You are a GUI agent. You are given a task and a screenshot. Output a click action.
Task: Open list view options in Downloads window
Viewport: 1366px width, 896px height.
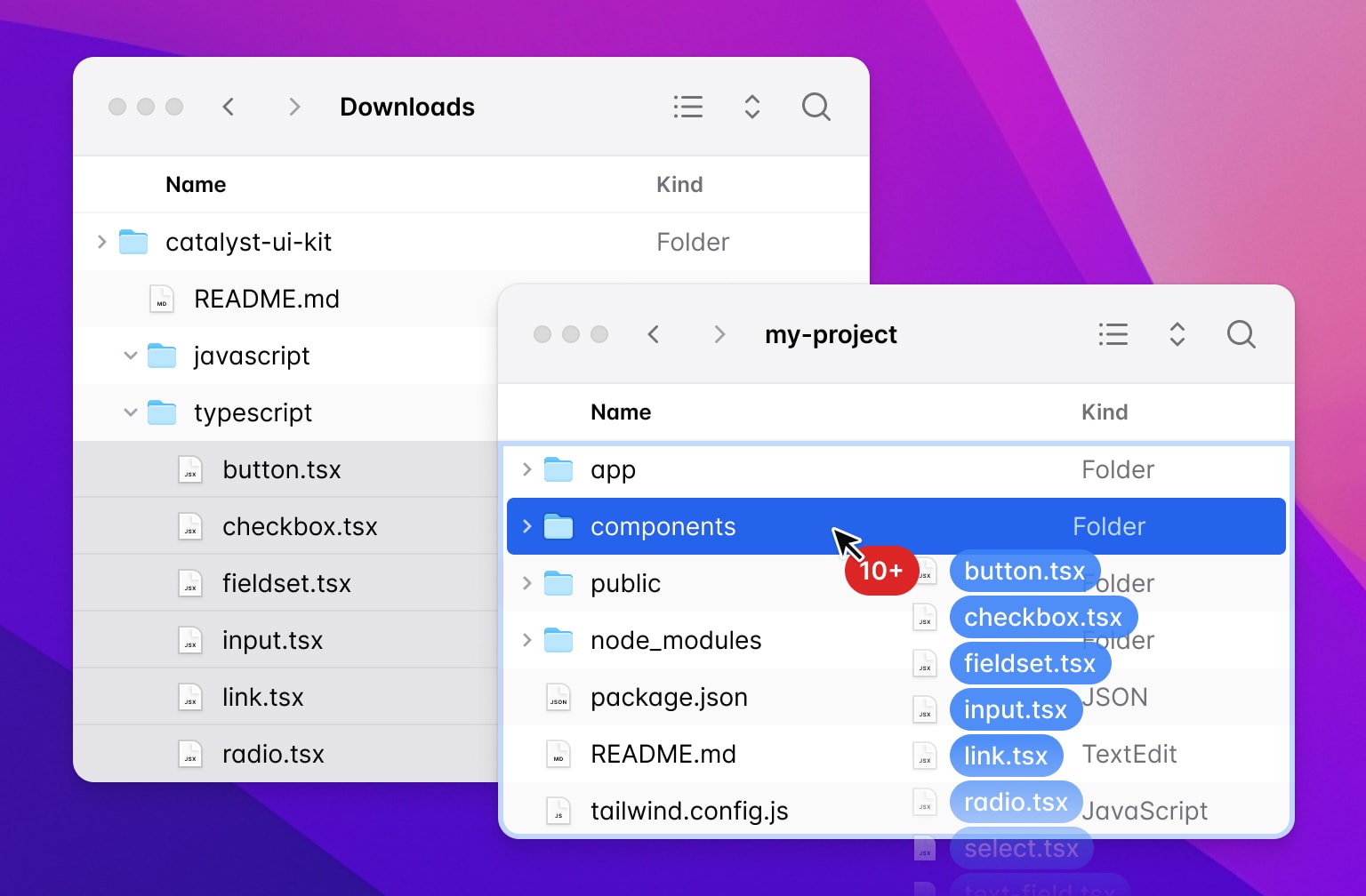687,107
